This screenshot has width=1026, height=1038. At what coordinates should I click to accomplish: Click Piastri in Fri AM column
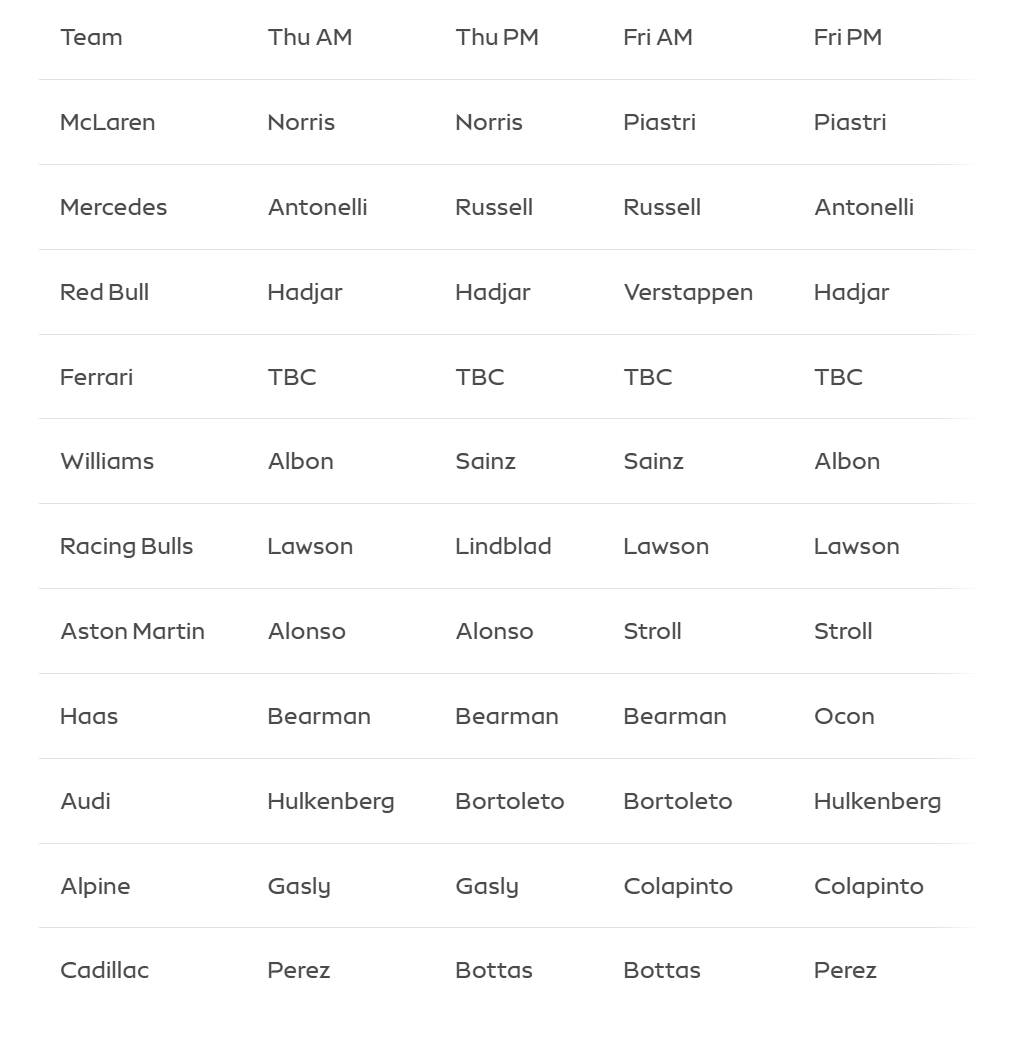pyautogui.click(x=659, y=122)
